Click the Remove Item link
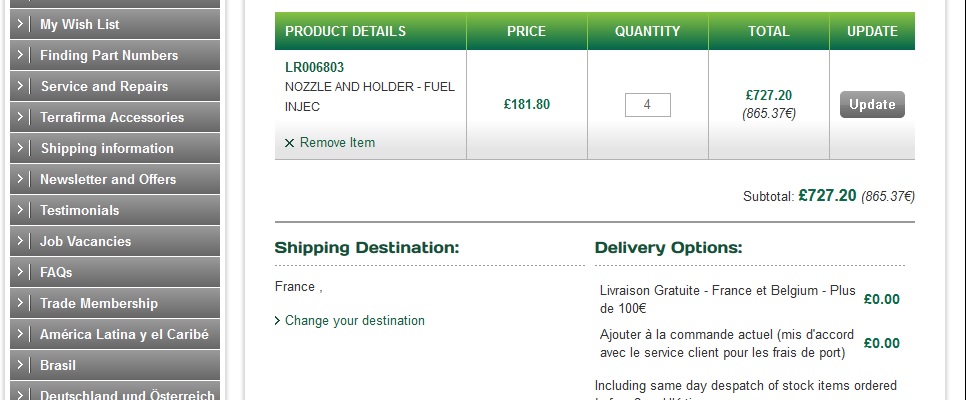The width and height of the screenshot is (966, 400). point(337,143)
